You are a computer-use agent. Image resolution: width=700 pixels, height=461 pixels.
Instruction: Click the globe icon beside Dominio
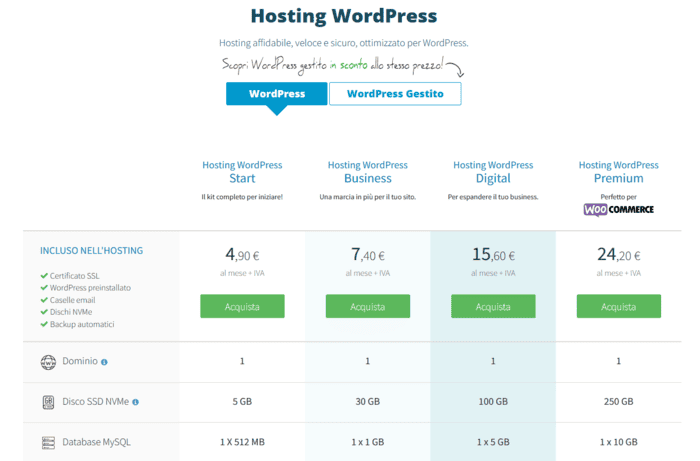click(49, 362)
